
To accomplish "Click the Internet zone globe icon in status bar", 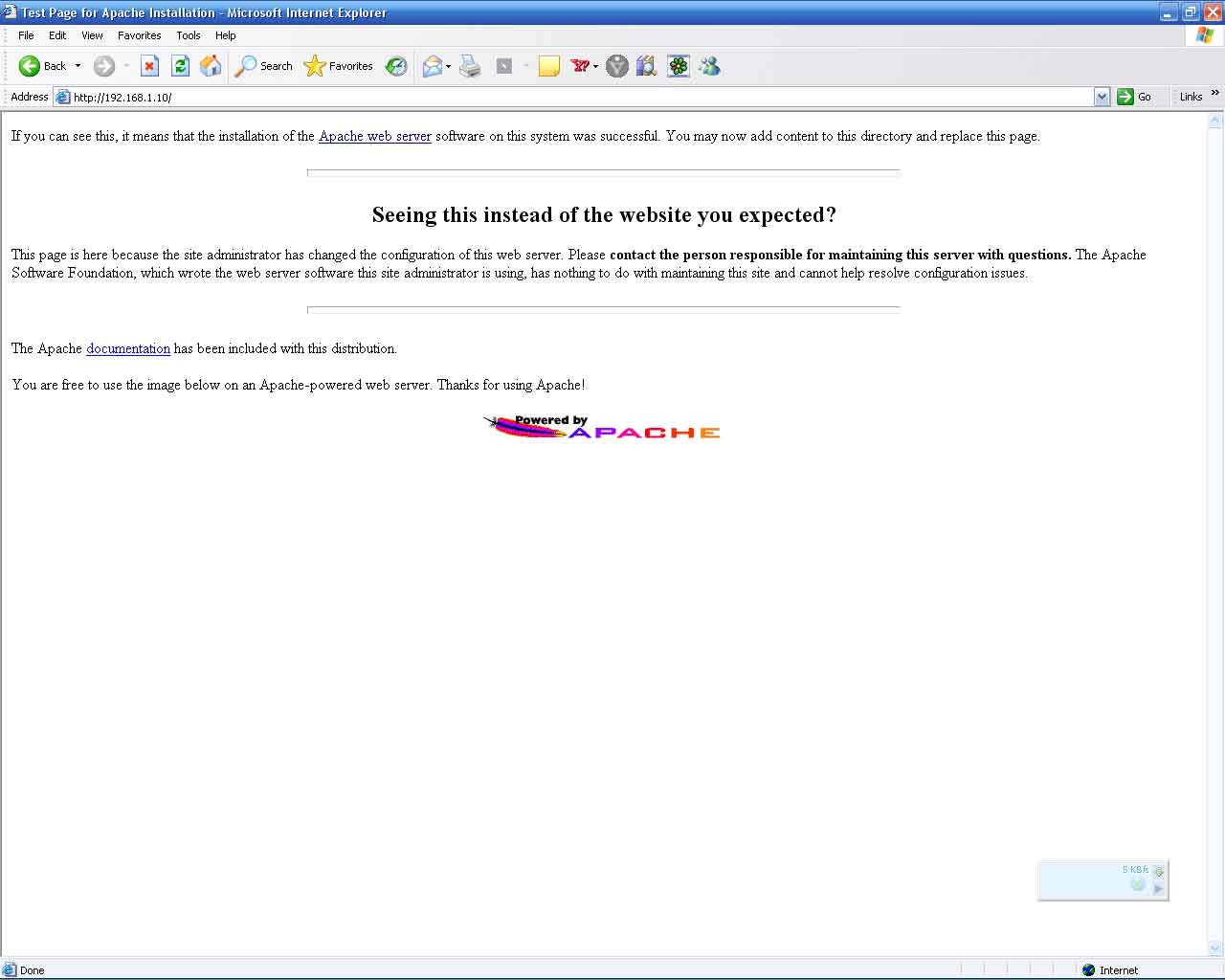I will pos(1088,969).
